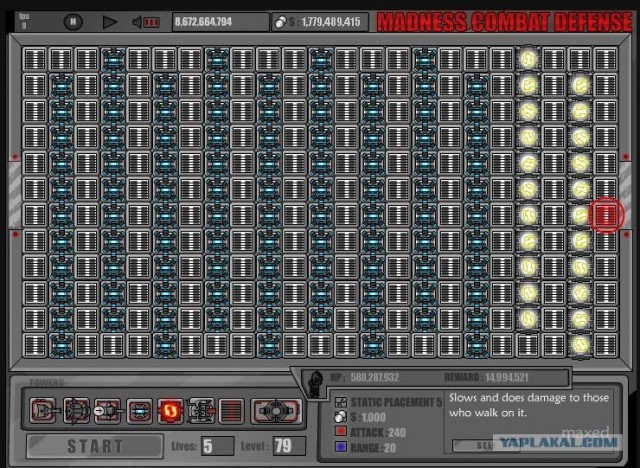
Task: Click the TOWERS panel label
Action: (x=47, y=382)
